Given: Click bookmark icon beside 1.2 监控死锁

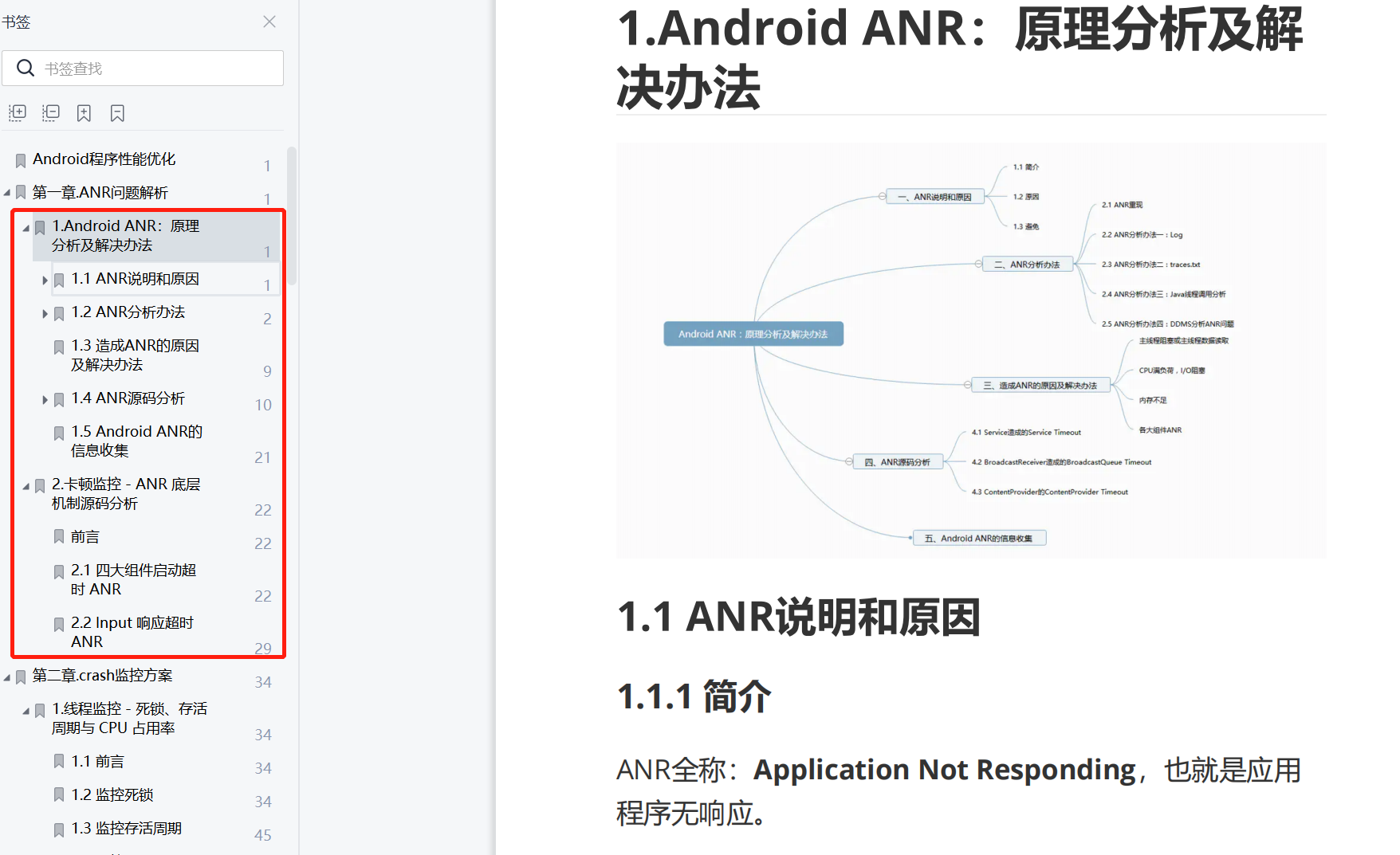Looking at the screenshot, I should (x=59, y=795).
